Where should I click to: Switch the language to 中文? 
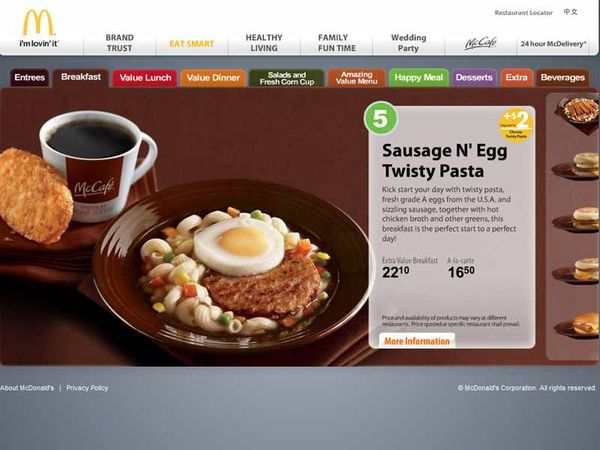(570, 12)
